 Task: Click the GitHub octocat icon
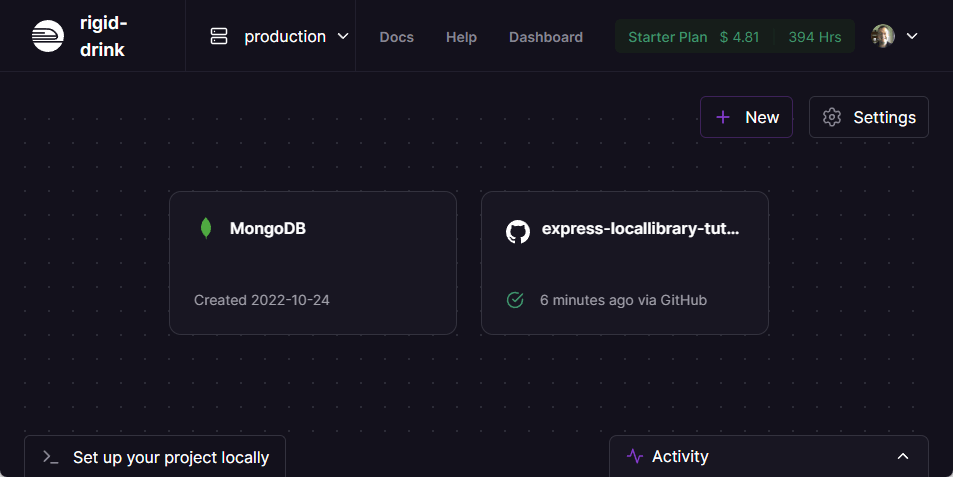pyautogui.click(x=517, y=232)
